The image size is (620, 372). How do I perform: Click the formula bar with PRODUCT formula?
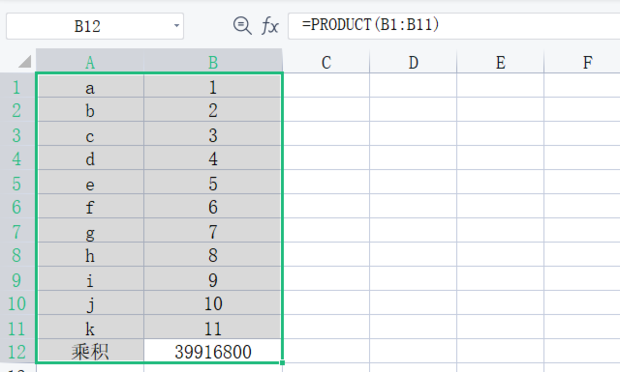click(x=454, y=26)
